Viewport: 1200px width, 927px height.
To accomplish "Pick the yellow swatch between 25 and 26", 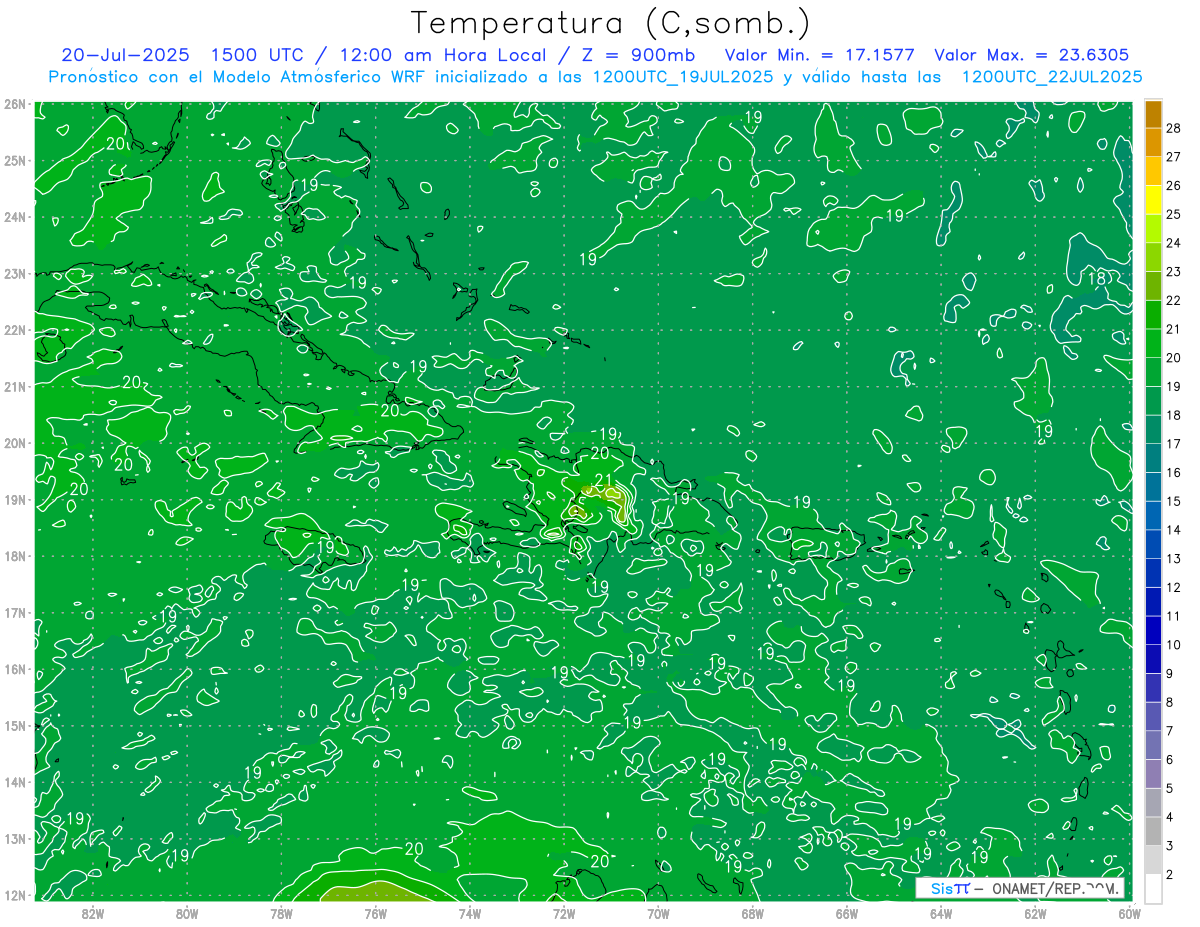I will [x=1153, y=199].
